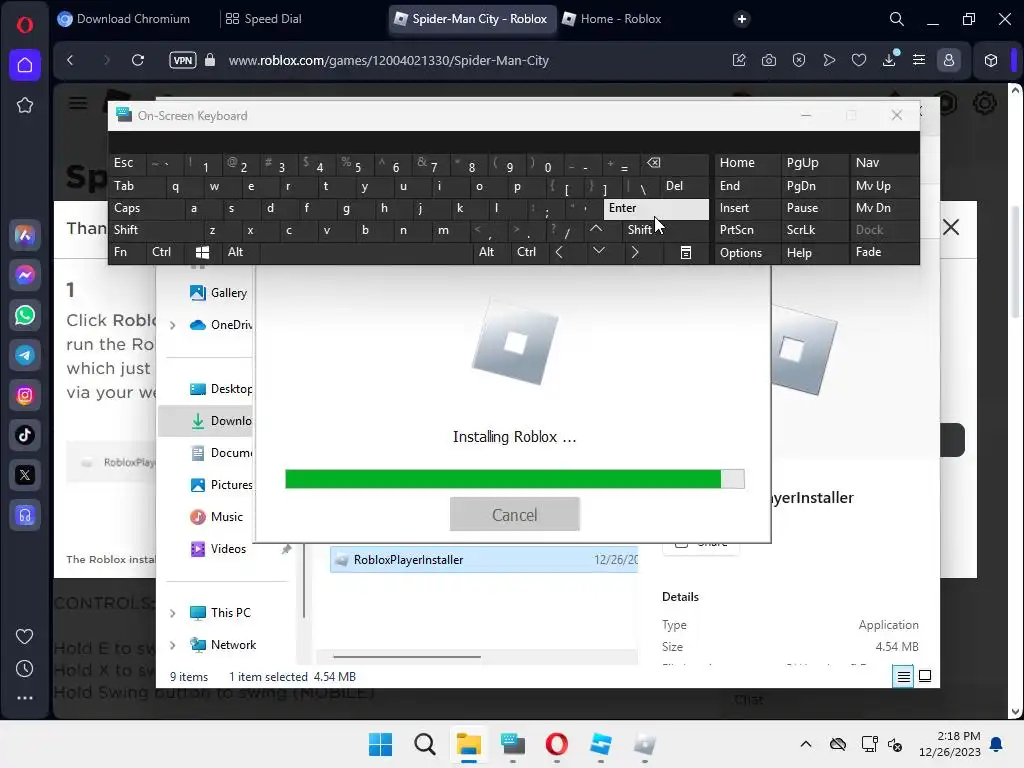This screenshot has width=1024, height=768.
Task: Launch Aria AI from Opera sidebar
Action: pos(25,235)
